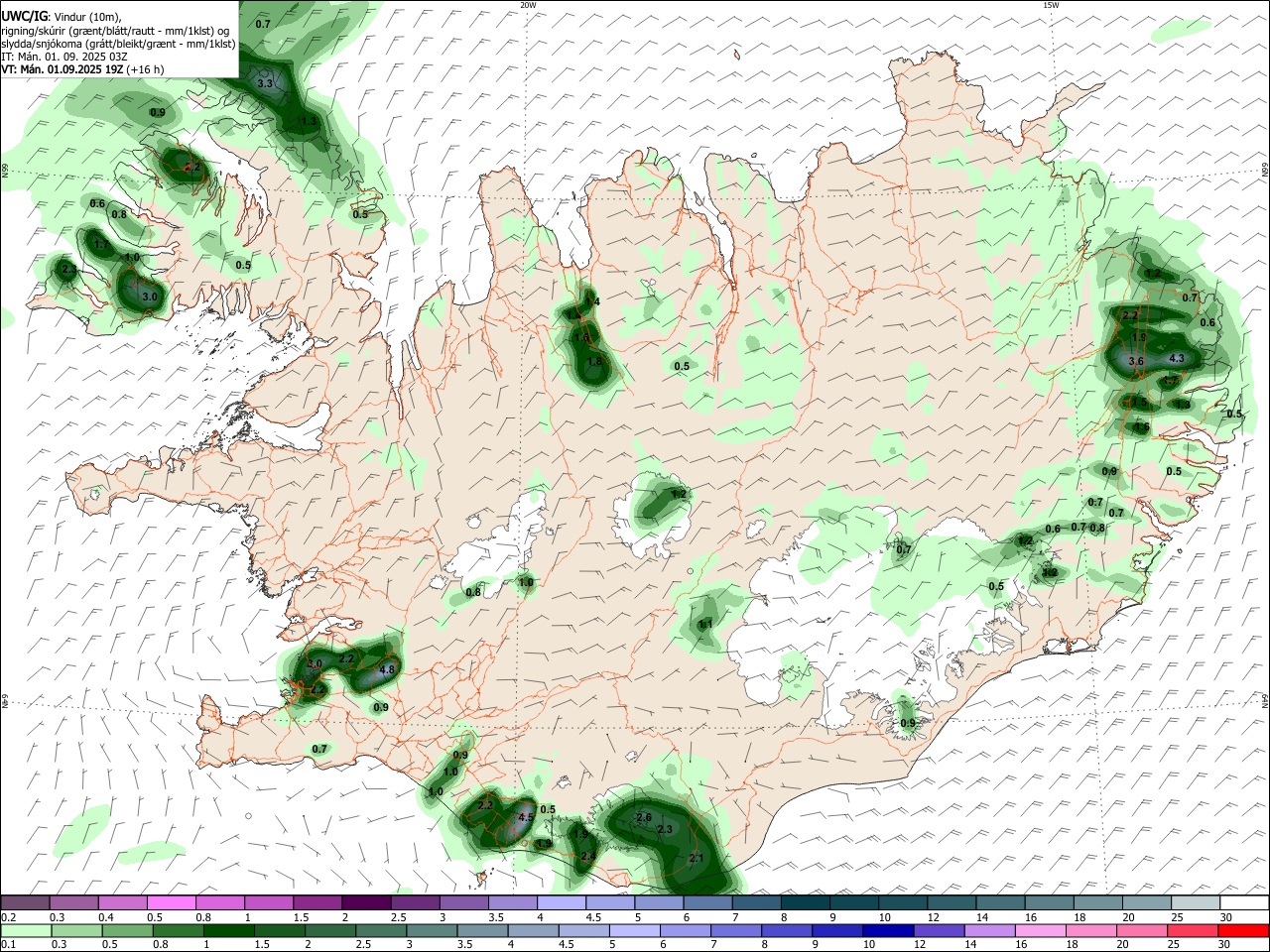Click the lilac 14 swatch in lower legend
The height and width of the screenshot is (952, 1270).
(x=988, y=931)
